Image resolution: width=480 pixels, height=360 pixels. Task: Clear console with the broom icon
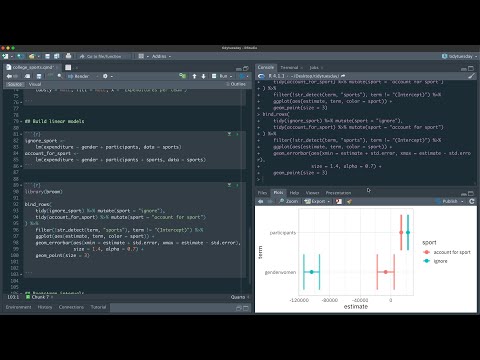[x=471, y=76]
